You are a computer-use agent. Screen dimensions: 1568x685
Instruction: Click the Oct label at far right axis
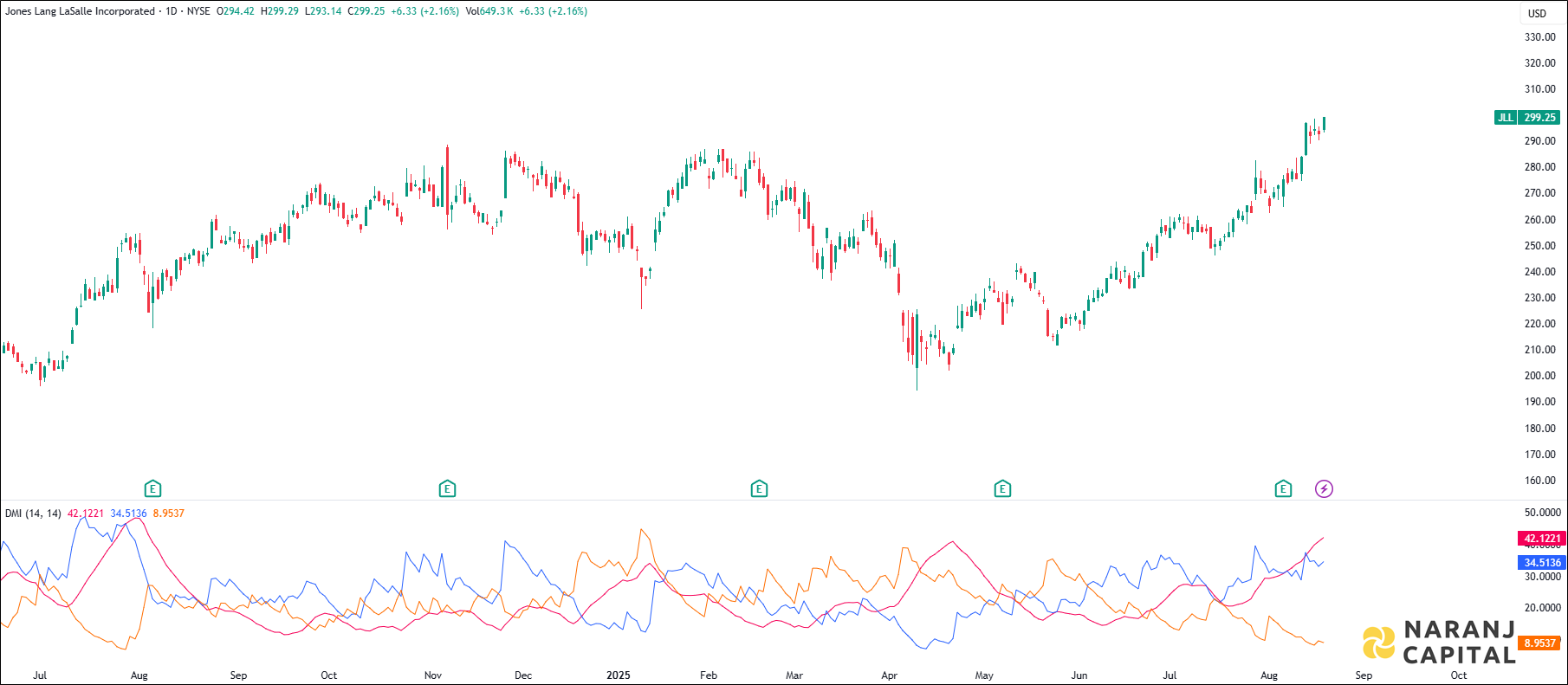click(x=1459, y=675)
